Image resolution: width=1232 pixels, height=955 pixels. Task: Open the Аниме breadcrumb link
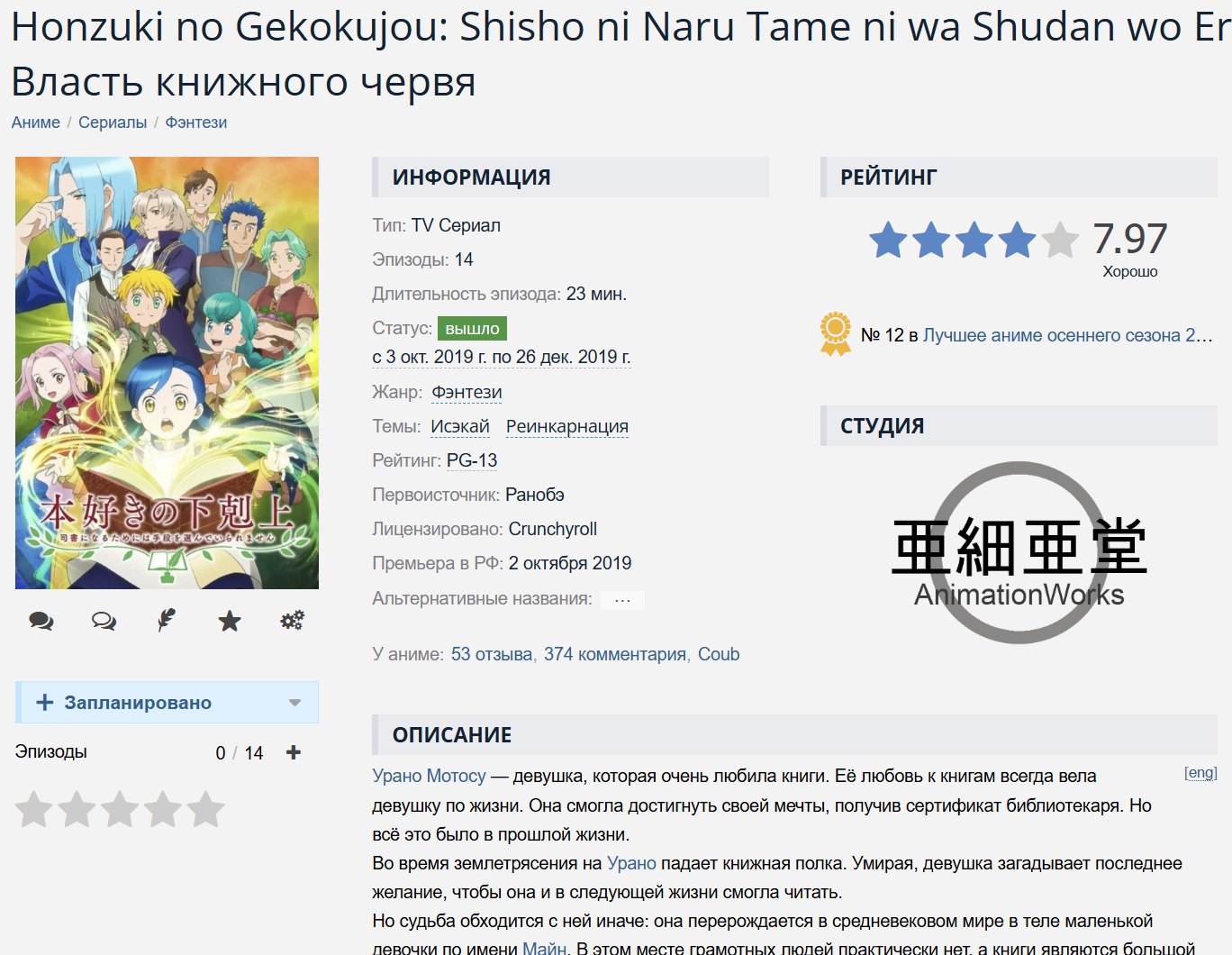click(x=36, y=123)
